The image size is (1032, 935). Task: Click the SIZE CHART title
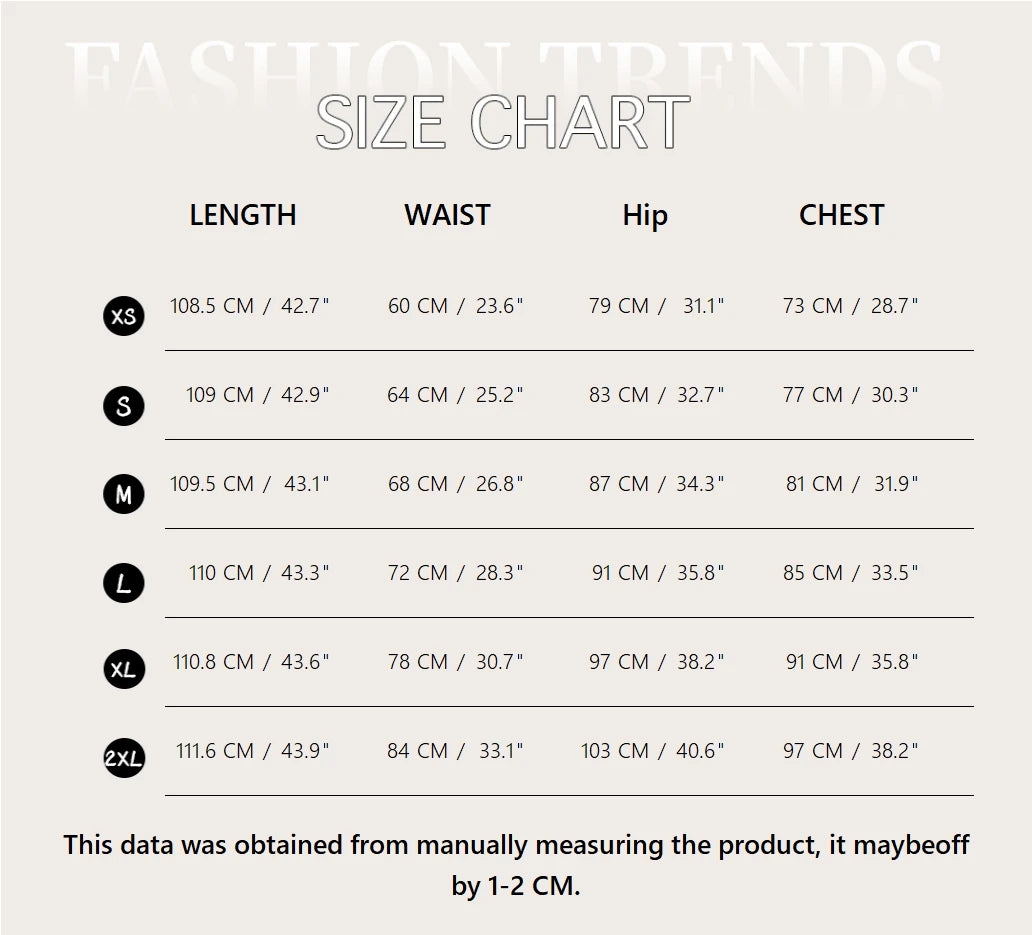[x=503, y=124]
